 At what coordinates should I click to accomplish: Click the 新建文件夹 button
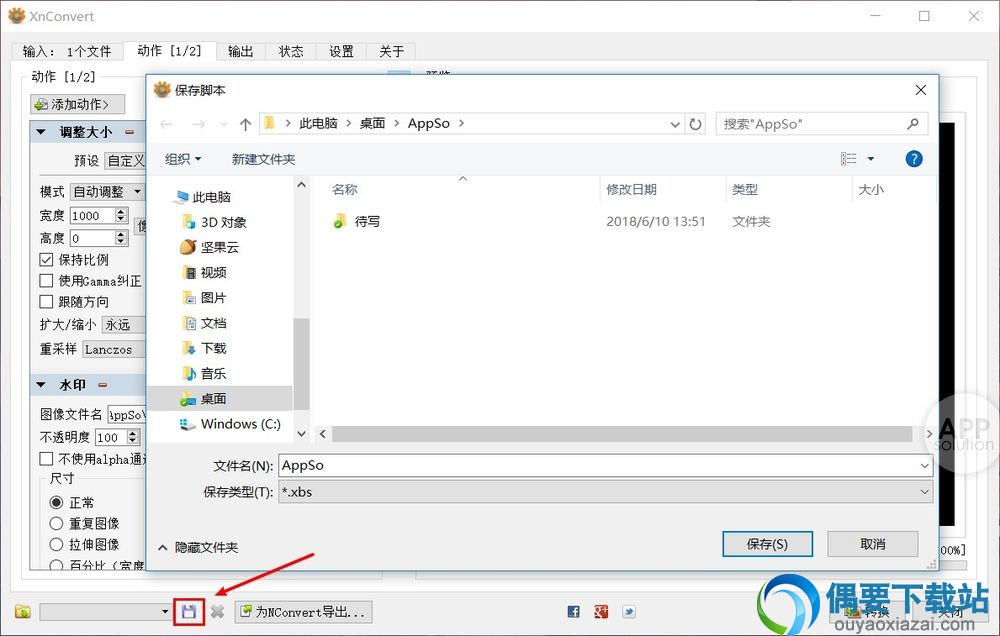click(x=263, y=159)
